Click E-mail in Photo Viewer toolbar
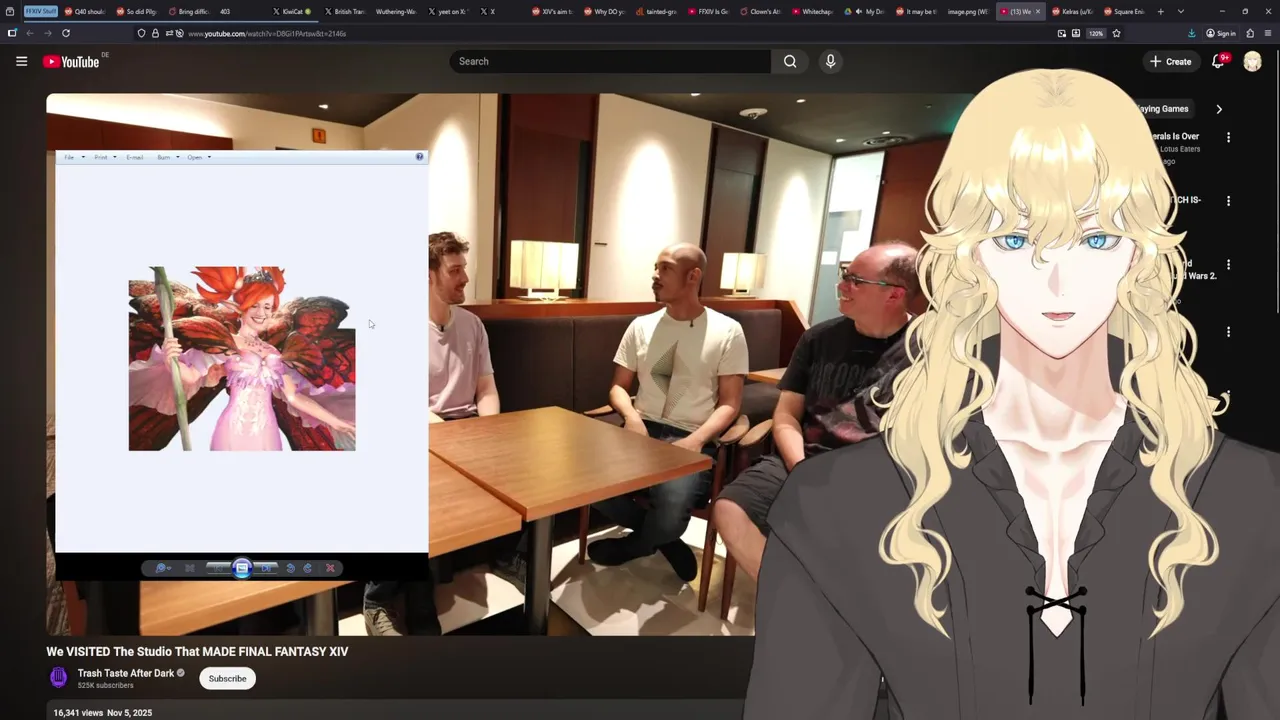Viewport: 1280px width, 720px height. pyautogui.click(x=135, y=157)
